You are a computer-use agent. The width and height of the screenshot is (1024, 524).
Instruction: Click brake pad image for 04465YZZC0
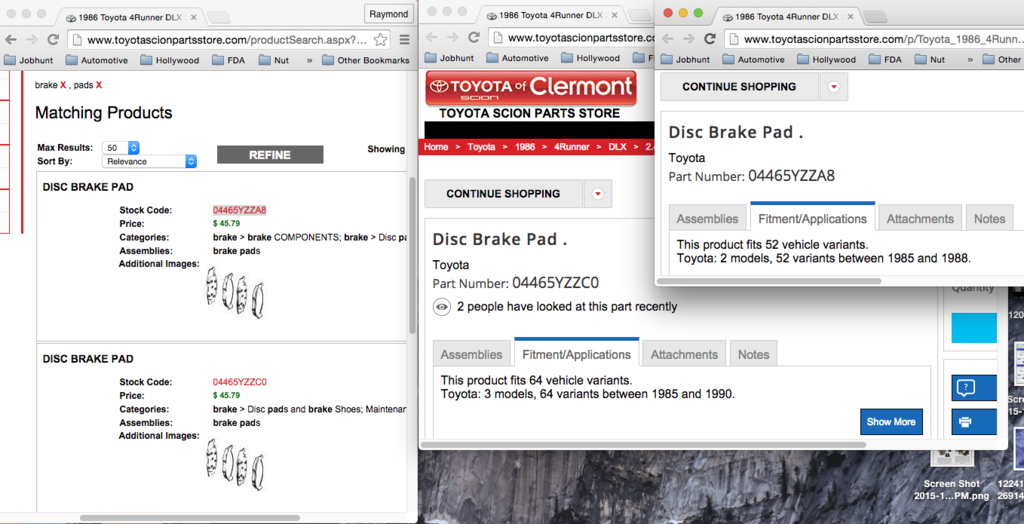(235, 464)
